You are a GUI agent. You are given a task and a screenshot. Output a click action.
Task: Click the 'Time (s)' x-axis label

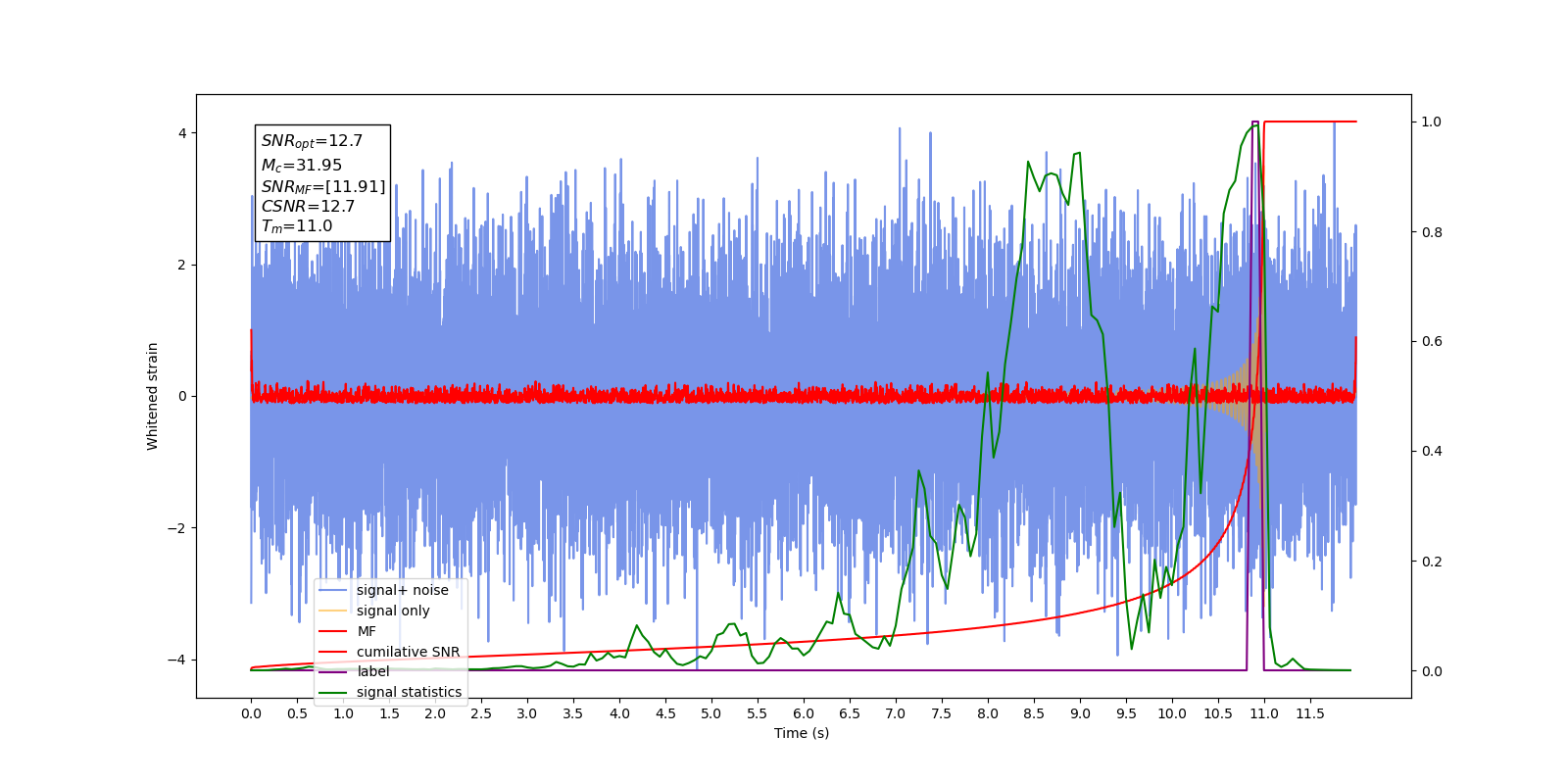point(801,733)
